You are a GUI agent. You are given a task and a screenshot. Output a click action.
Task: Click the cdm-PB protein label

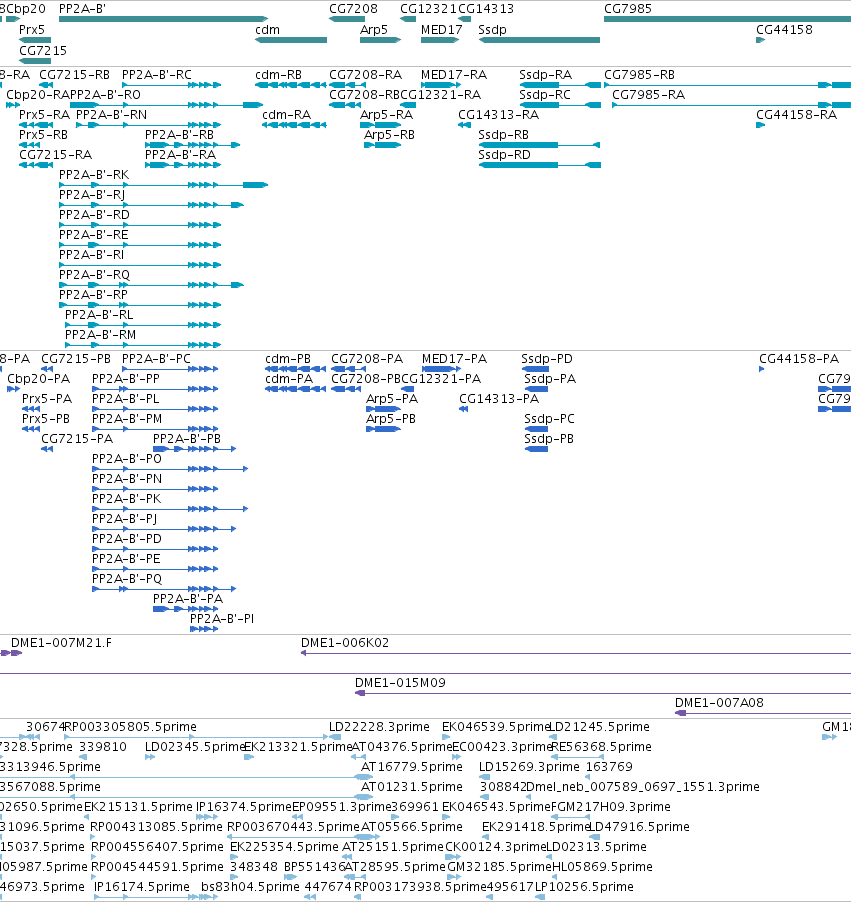tap(288, 358)
